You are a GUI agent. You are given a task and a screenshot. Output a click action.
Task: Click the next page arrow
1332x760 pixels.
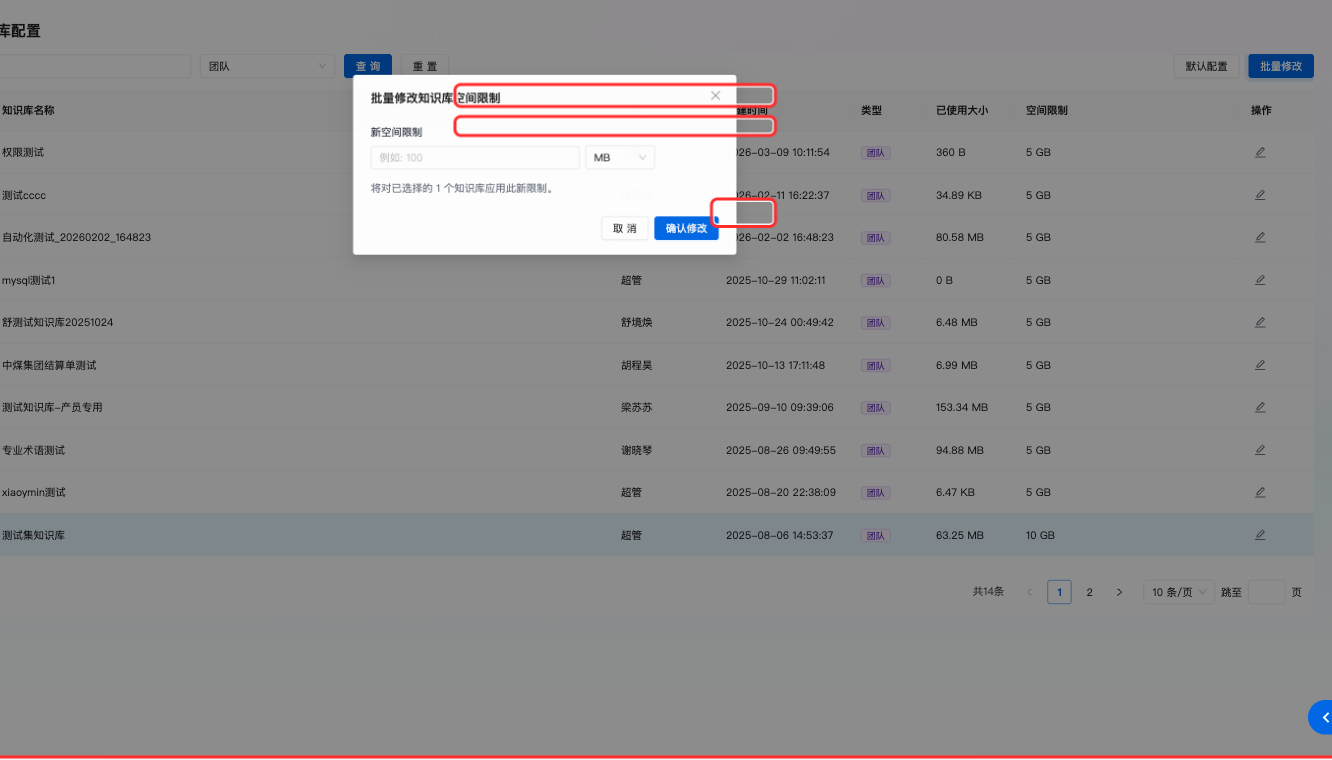click(1119, 592)
